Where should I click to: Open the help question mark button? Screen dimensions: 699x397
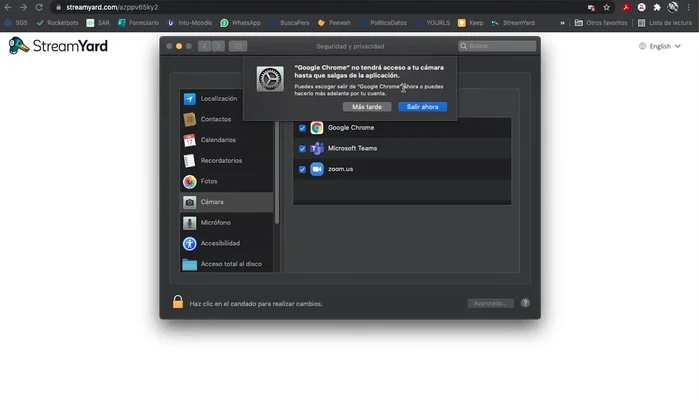525,303
